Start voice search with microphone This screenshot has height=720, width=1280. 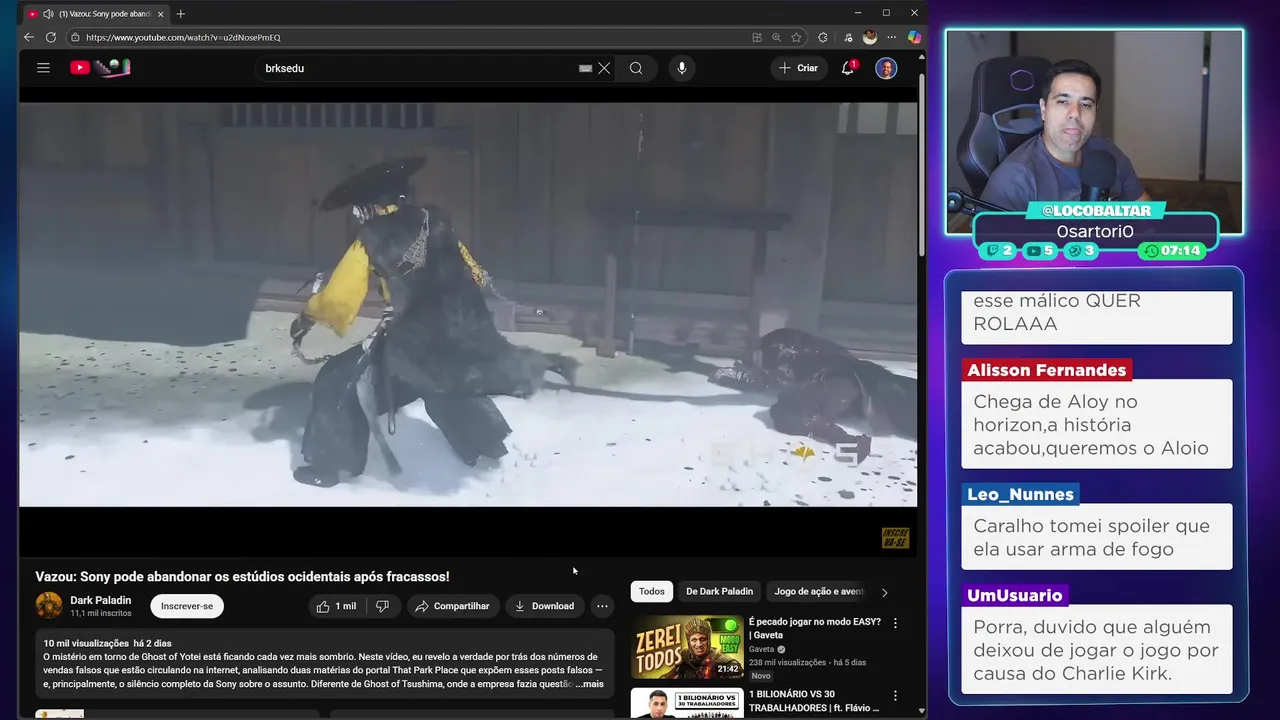click(x=682, y=68)
